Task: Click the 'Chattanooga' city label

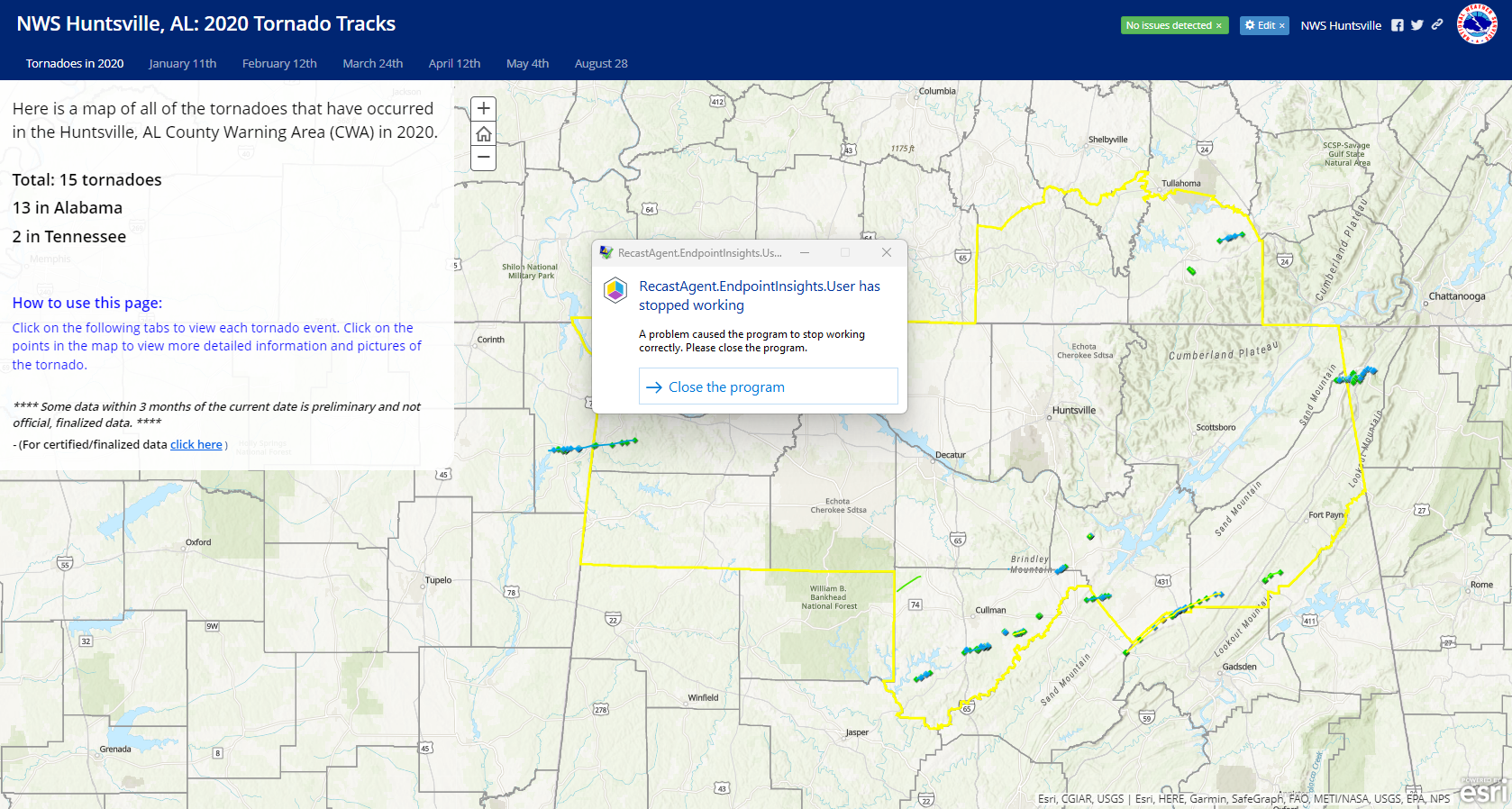Action: tap(1457, 296)
